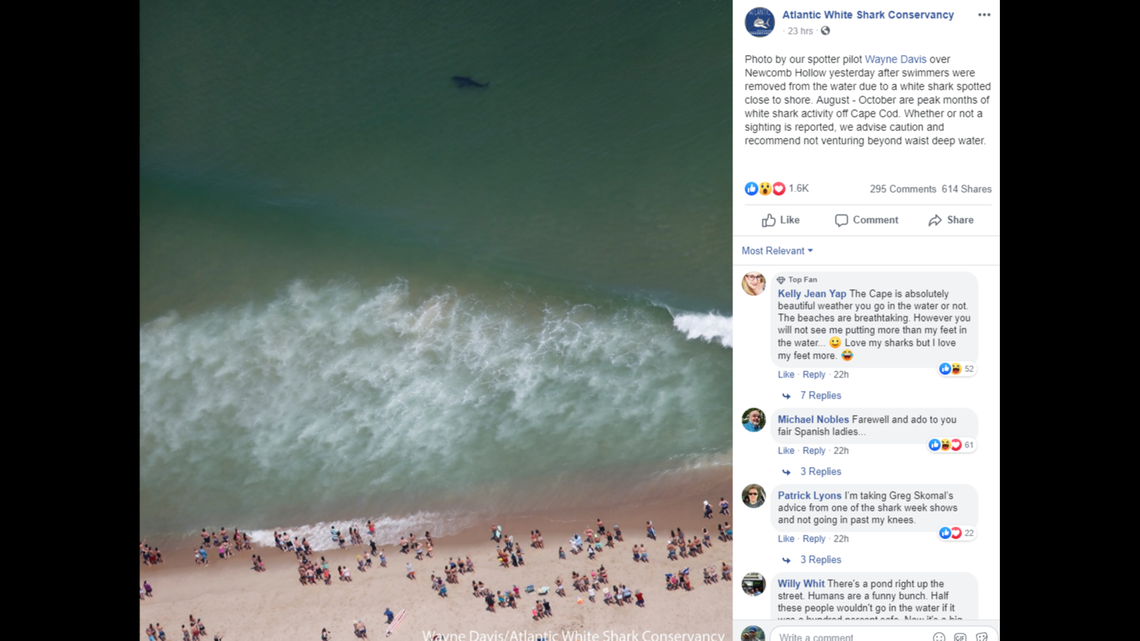Open the post options three-dot menu

click(x=984, y=15)
